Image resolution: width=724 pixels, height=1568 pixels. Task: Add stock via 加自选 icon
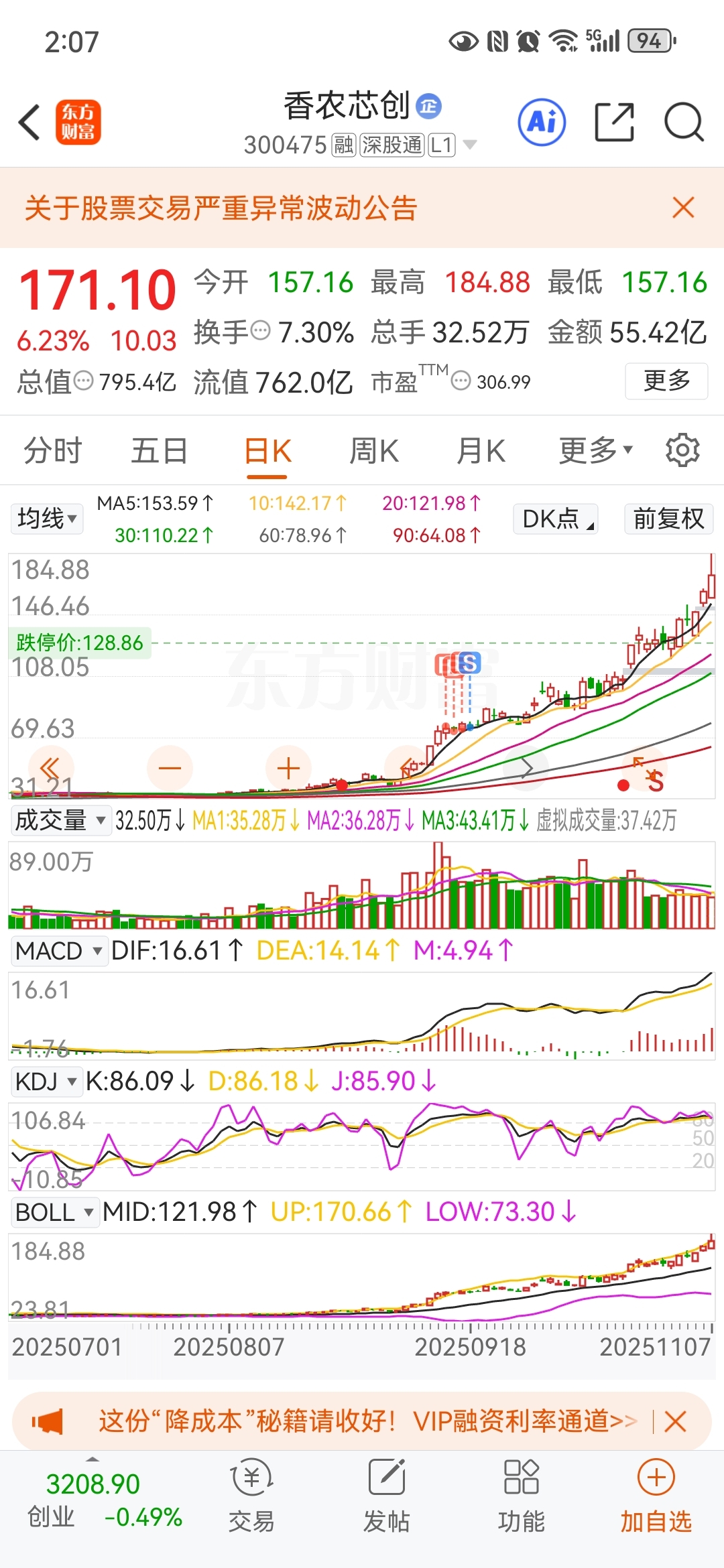pyautogui.click(x=656, y=1496)
